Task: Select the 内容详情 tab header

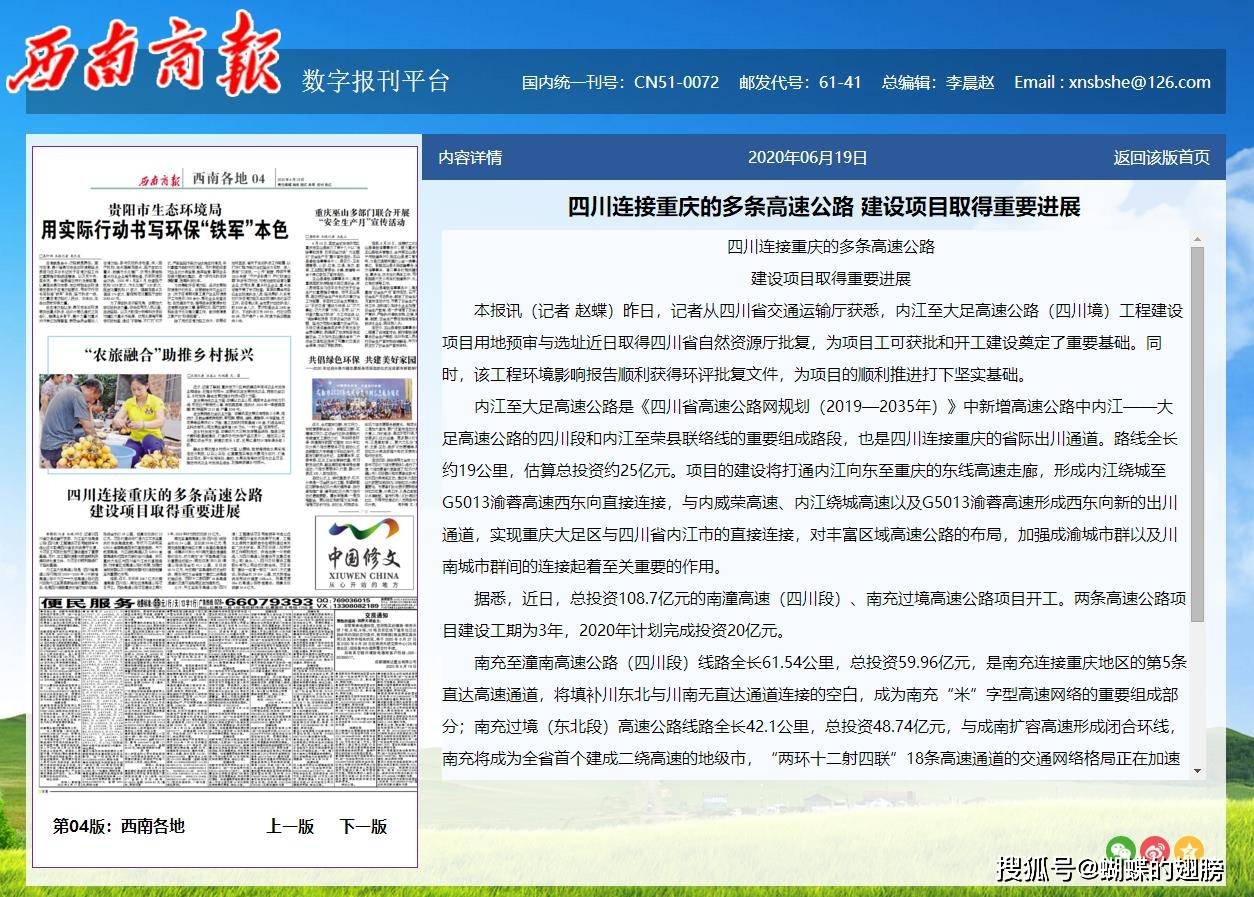Action: point(470,157)
